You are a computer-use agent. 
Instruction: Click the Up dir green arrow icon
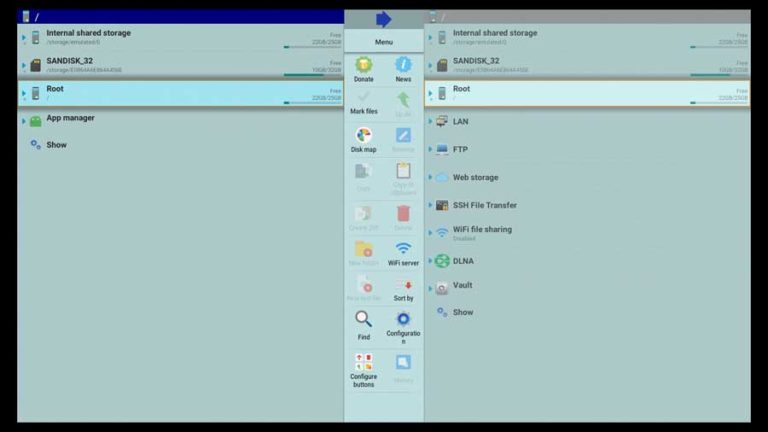point(403,99)
